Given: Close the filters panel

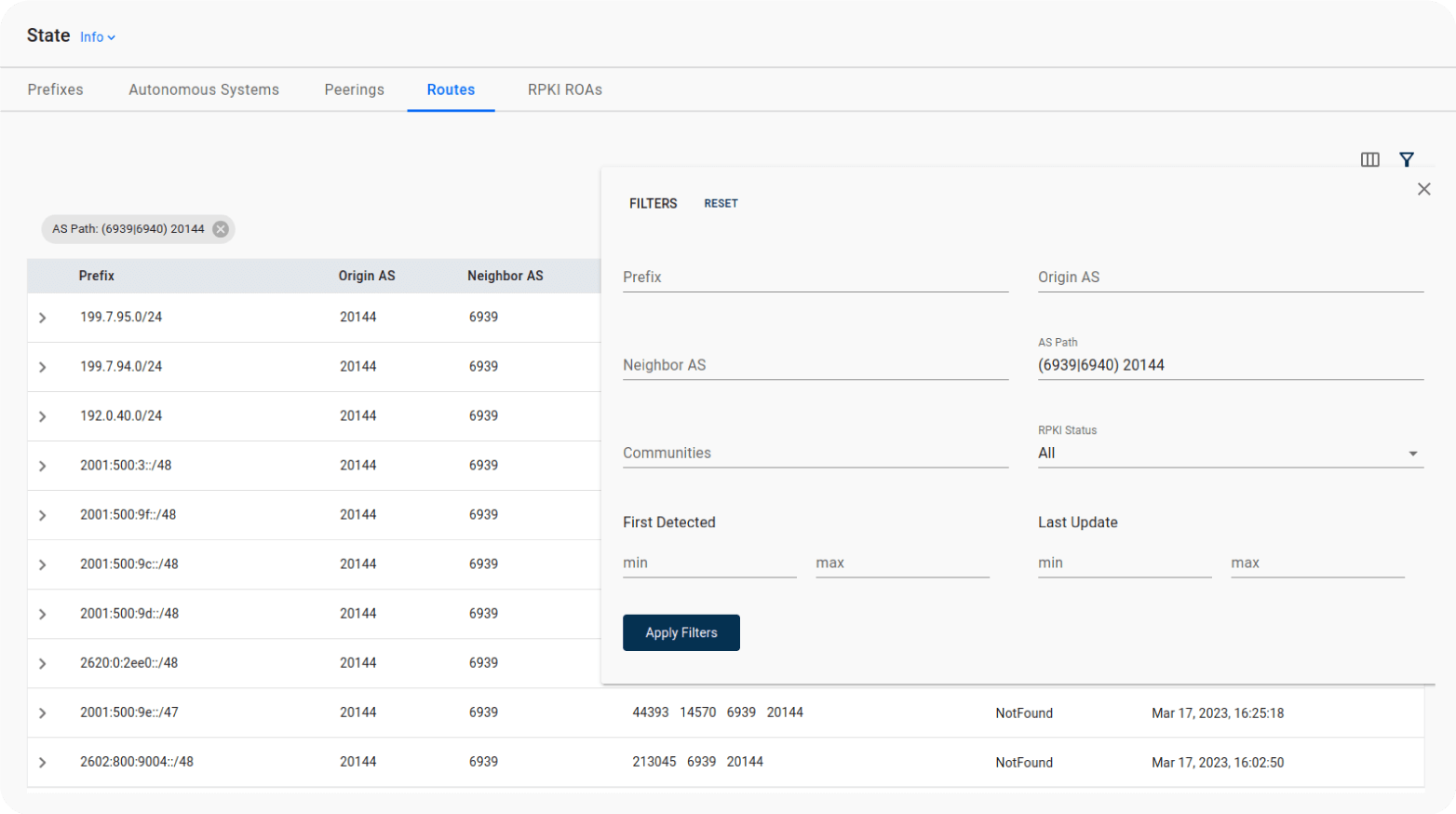Looking at the screenshot, I should tap(1423, 189).
